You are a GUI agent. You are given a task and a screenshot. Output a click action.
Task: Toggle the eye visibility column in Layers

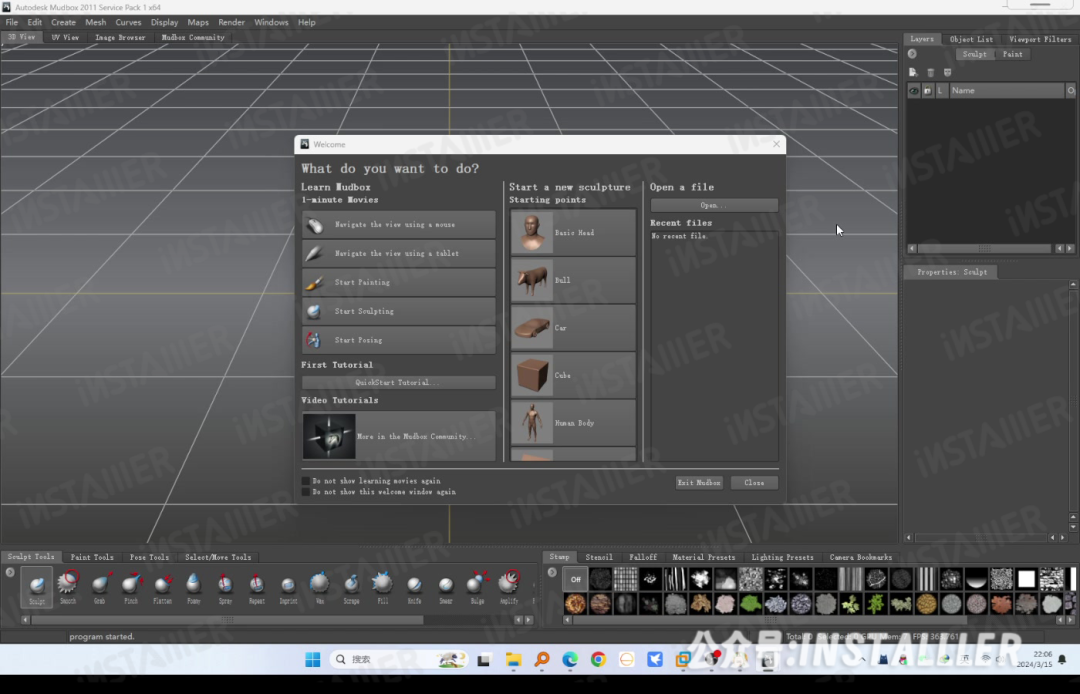tap(913, 90)
